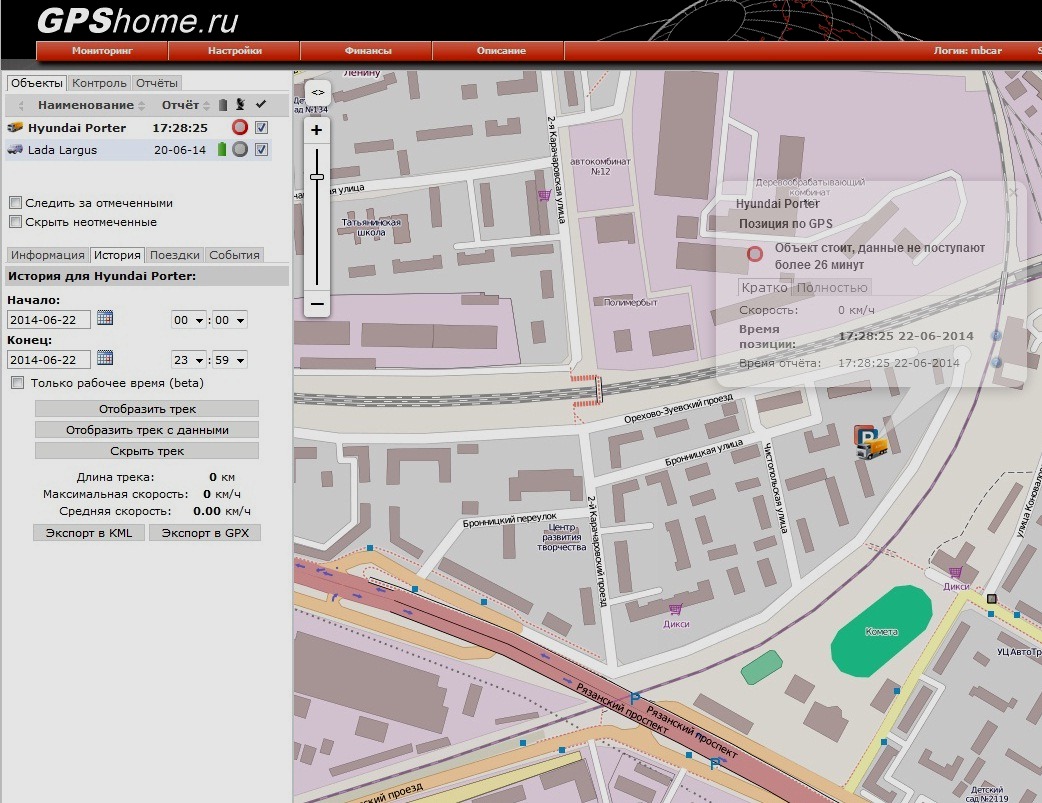Viewport: 1042px width, 803px height.
Task: Click the map zoom slider handle
Action: pos(317,177)
